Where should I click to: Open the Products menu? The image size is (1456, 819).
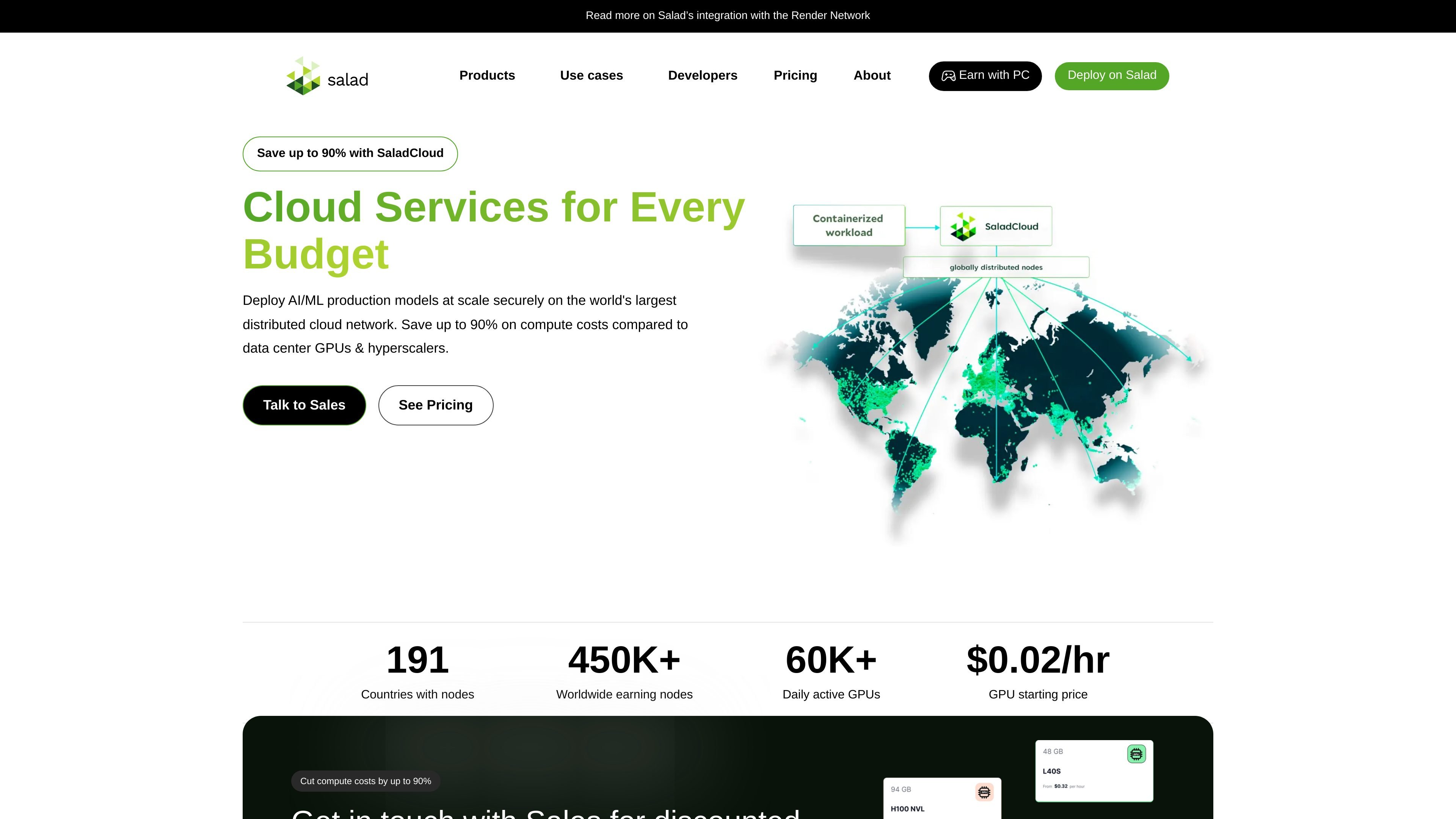[x=487, y=76]
